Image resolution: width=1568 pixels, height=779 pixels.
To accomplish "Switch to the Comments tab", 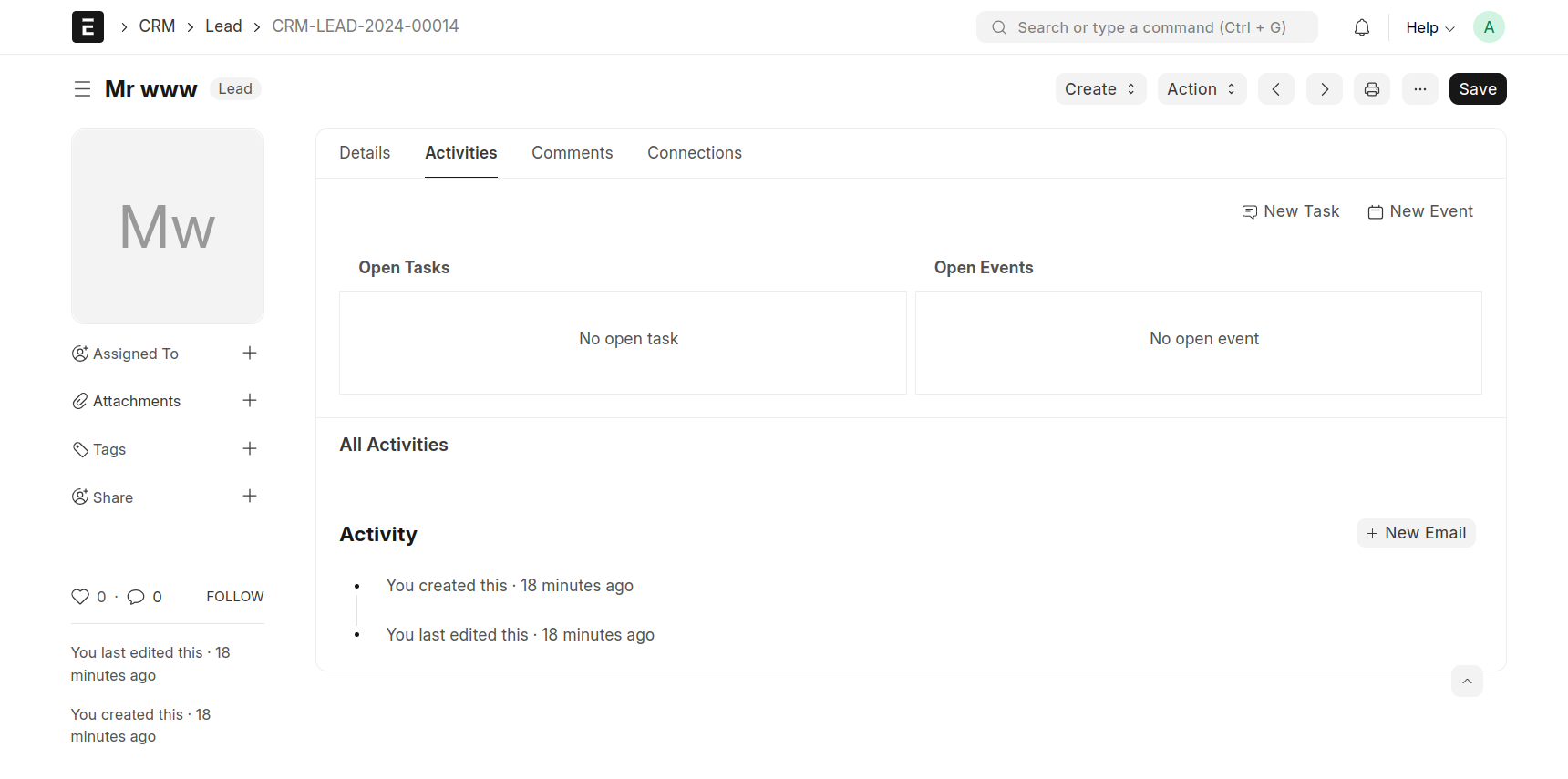I will [x=572, y=153].
